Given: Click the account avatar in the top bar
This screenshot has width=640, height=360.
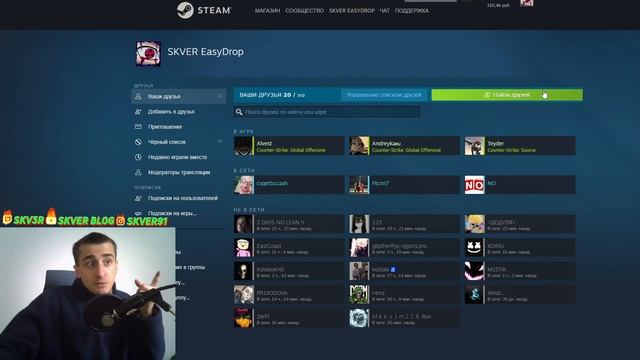Looking at the screenshot, I should (x=527, y=3).
